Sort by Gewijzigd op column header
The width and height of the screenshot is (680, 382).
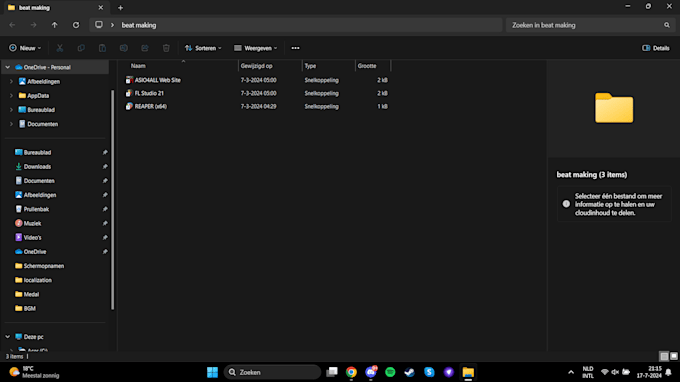256,66
